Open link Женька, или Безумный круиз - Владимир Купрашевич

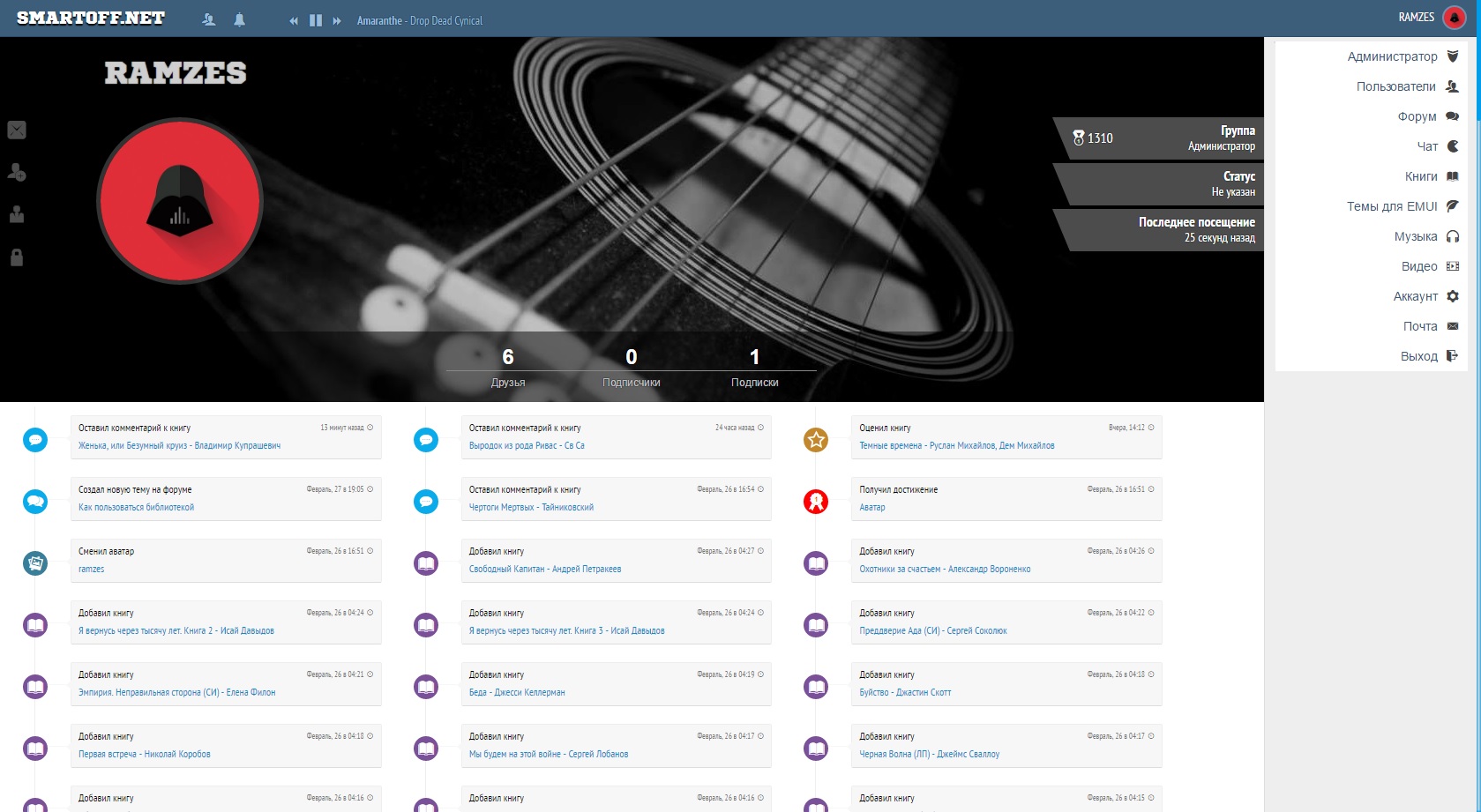pyautogui.click(x=179, y=446)
